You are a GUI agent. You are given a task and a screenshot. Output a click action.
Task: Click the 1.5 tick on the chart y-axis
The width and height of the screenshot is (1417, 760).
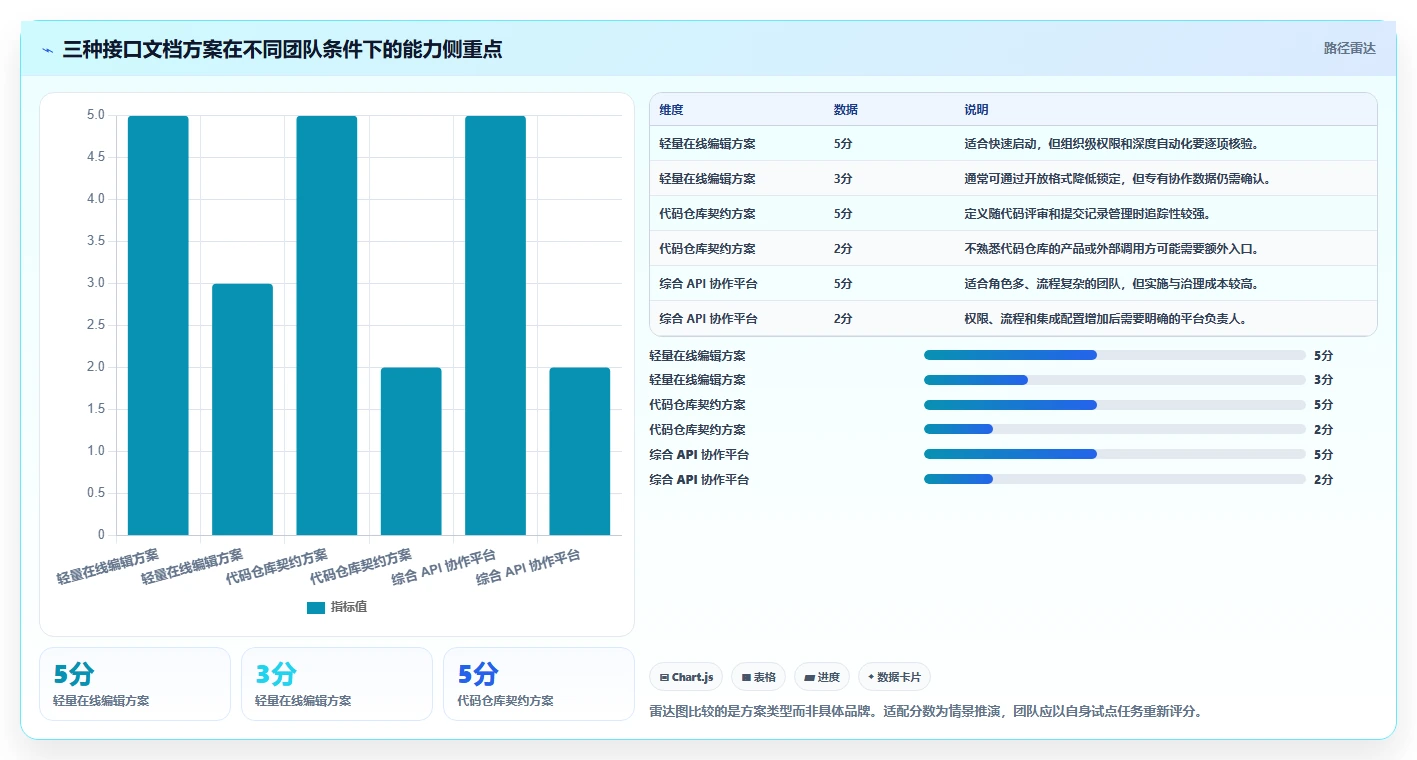coord(96,409)
